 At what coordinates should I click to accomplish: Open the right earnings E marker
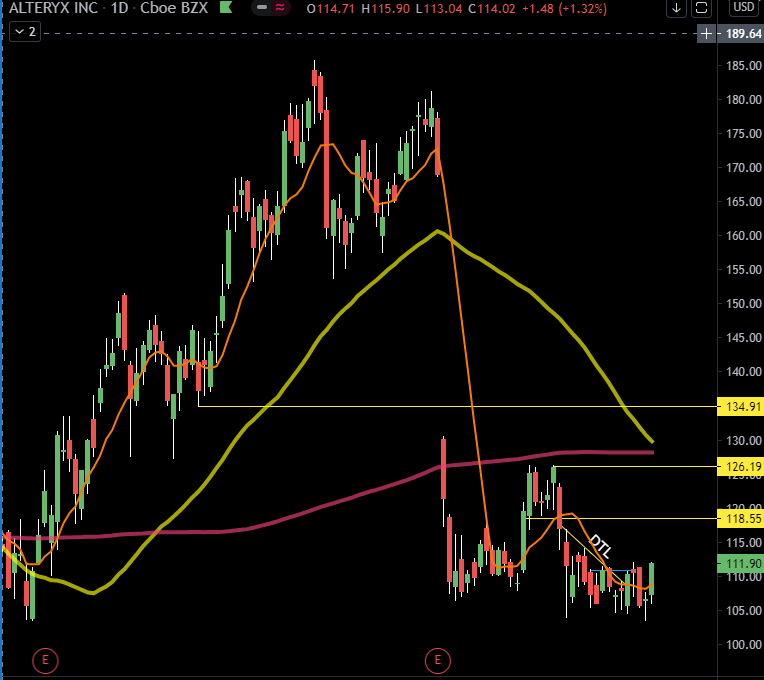pos(438,661)
